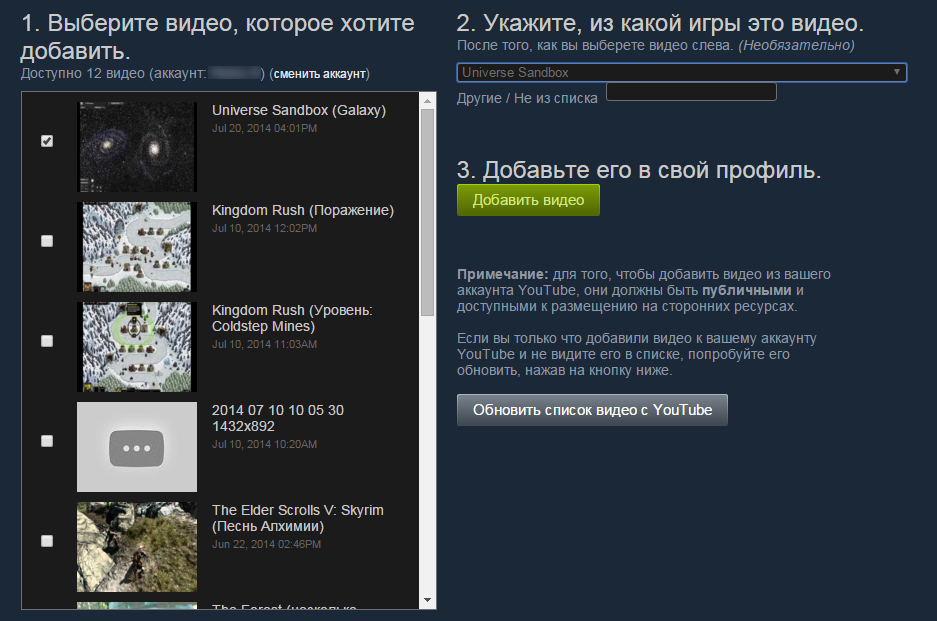Open the Kingdom Rush (Поражение) thumbnail
937x621 pixels.
137,247
